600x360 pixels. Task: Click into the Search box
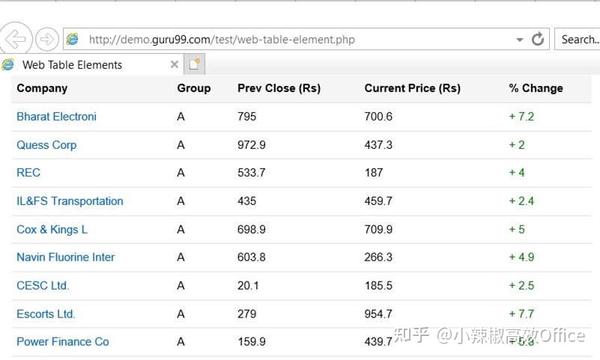click(x=577, y=39)
